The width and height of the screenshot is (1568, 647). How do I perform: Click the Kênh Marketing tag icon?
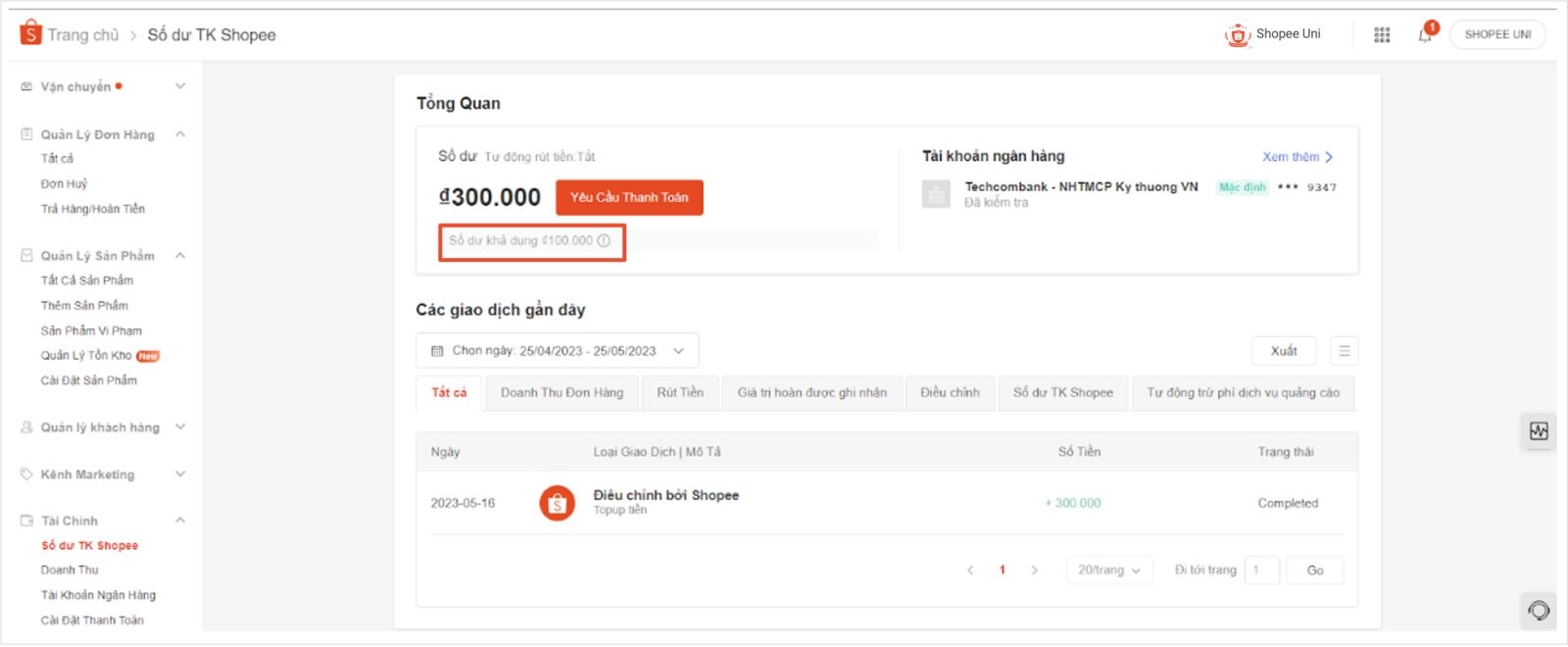click(x=26, y=474)
